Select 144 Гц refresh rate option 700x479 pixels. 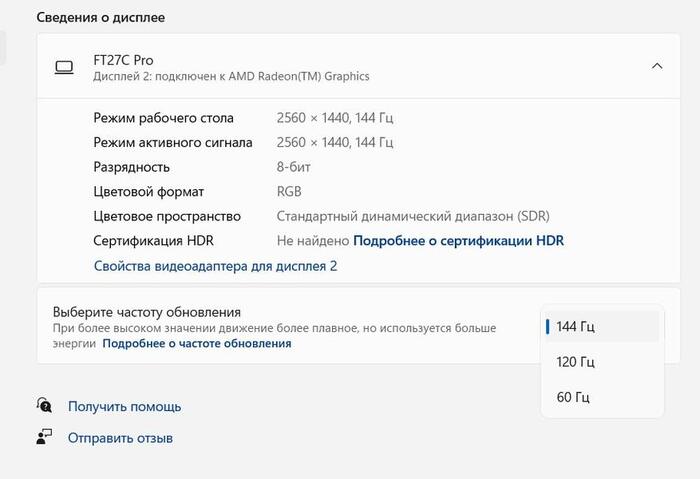coord(601,327)
